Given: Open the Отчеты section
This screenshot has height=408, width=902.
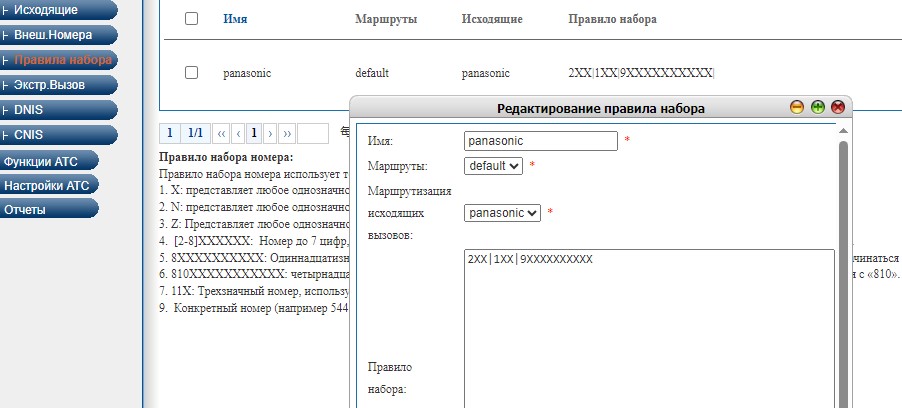Looking at the screenshot, I should point(49,209).
